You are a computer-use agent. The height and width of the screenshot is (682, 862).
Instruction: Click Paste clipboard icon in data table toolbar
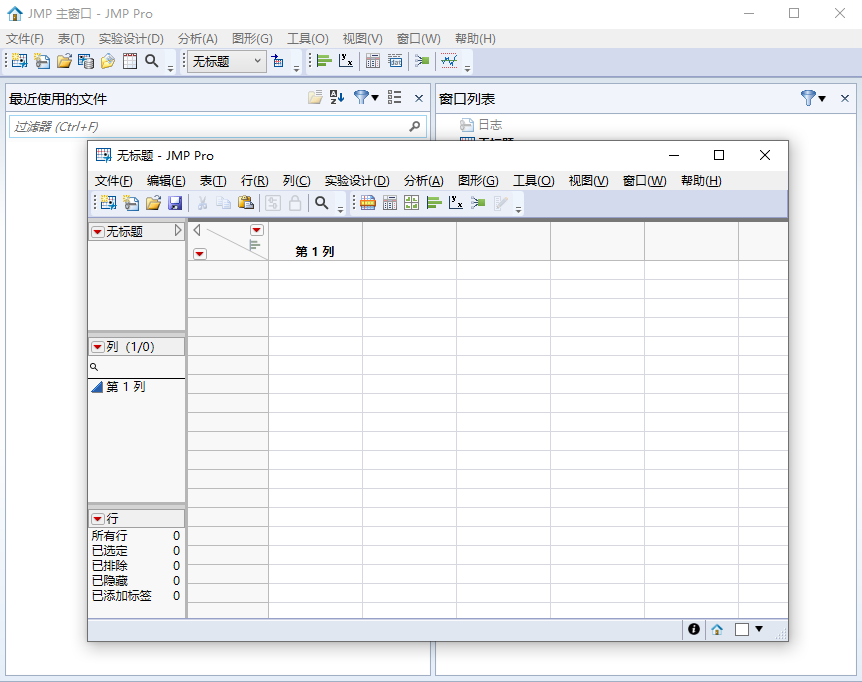246,203
